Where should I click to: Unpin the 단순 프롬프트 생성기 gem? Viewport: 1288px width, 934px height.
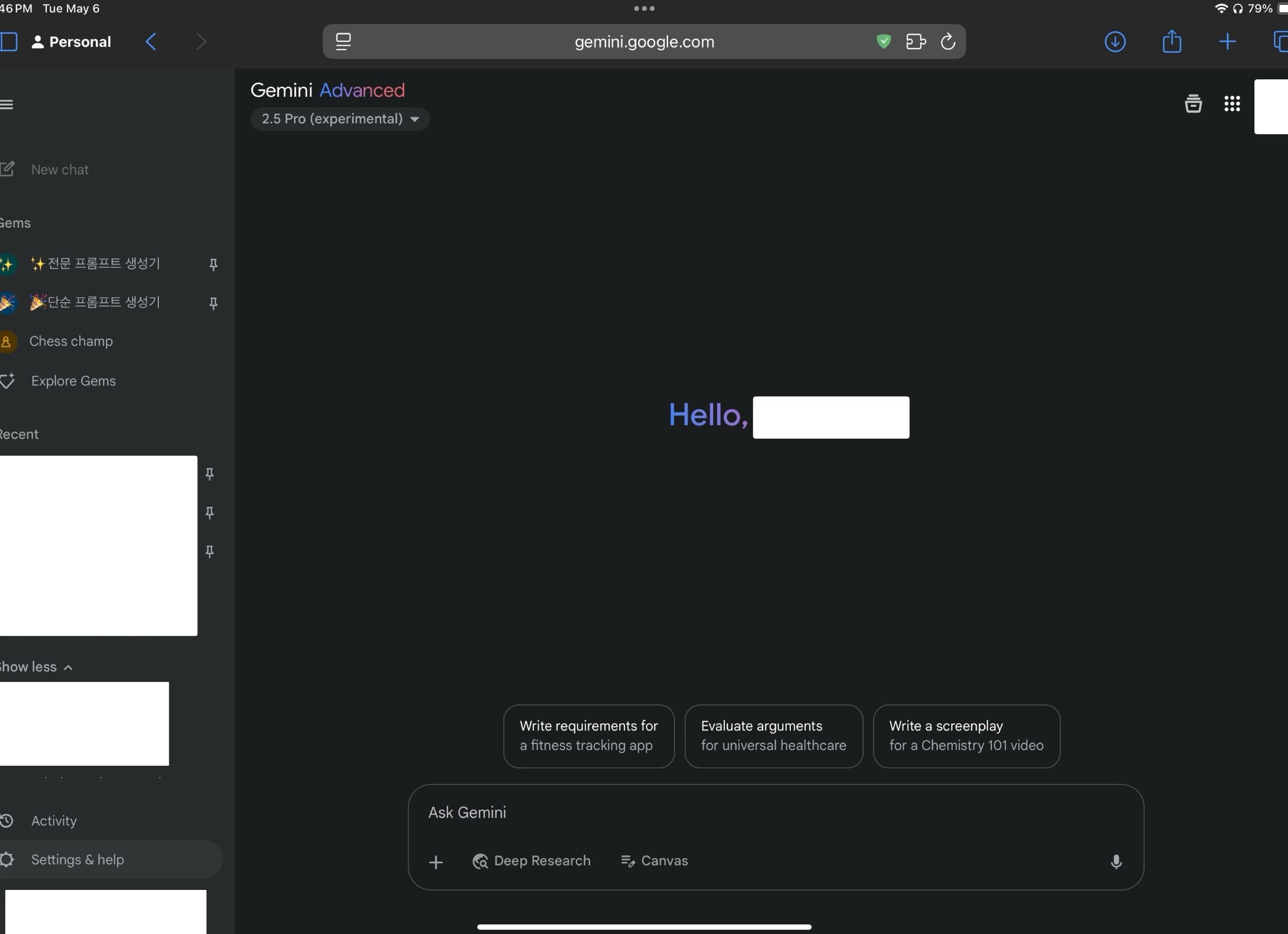click(213, 303)
